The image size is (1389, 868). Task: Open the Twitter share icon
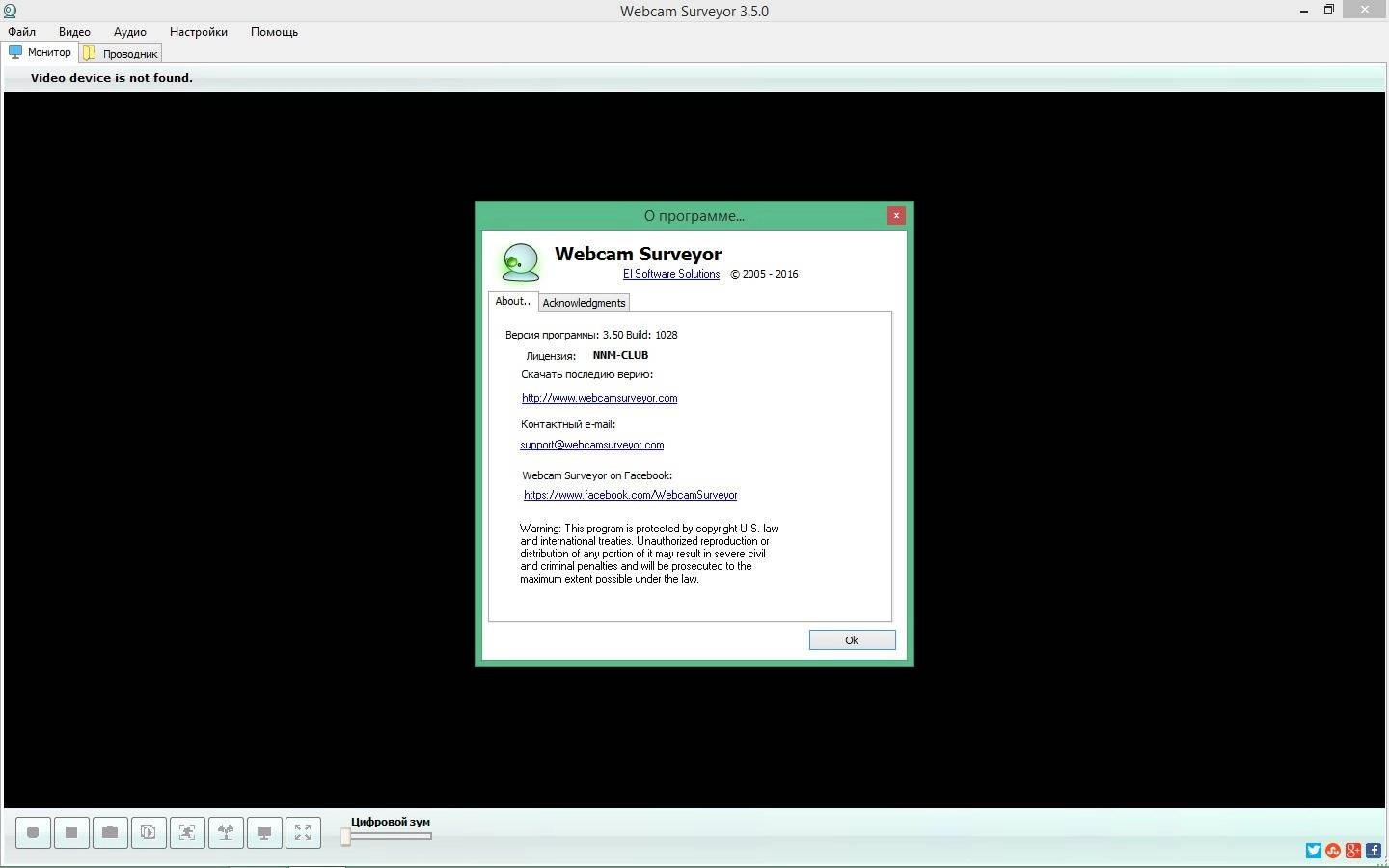click(1313, 851)
